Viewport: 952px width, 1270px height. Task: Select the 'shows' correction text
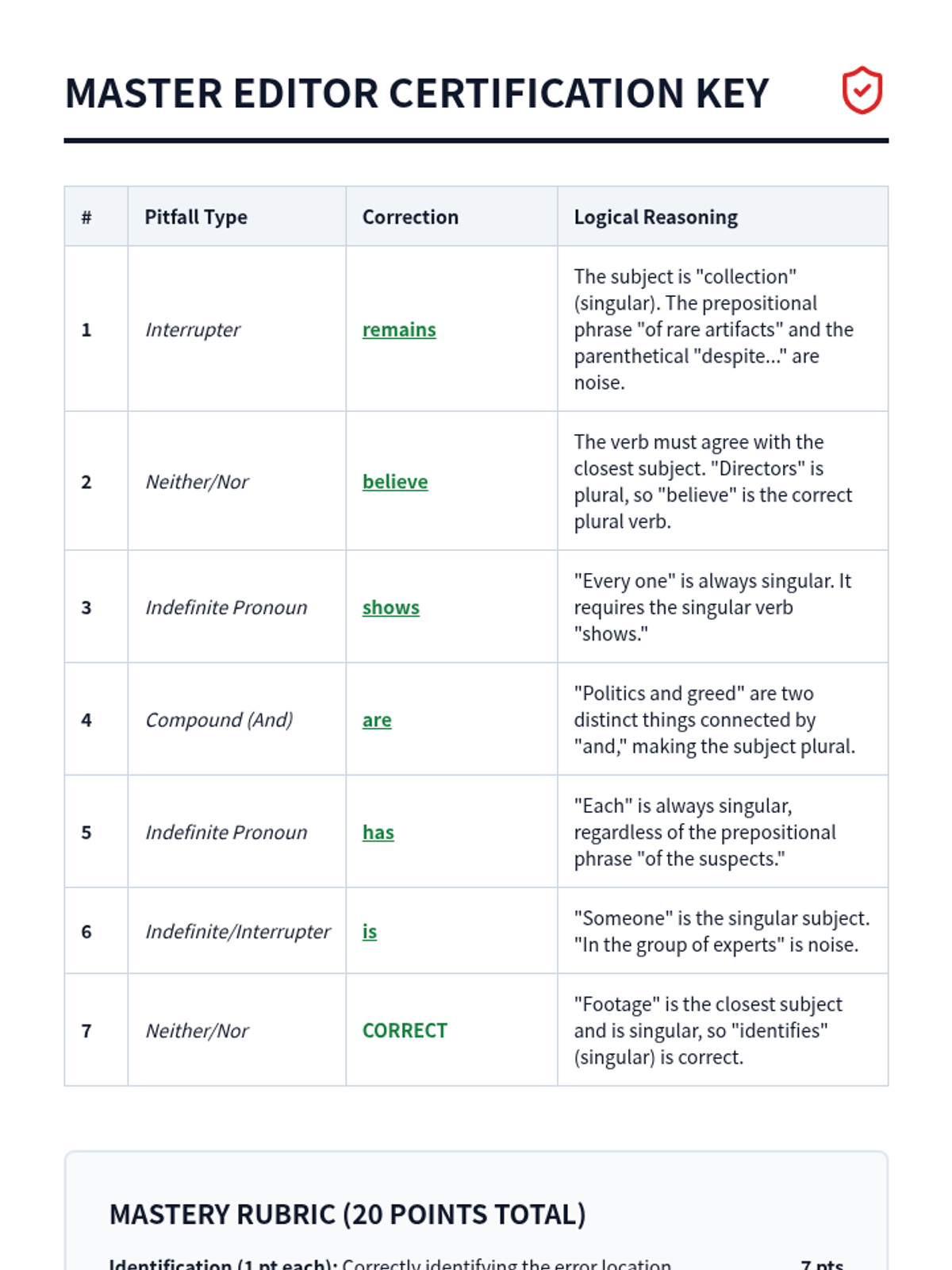[391, 607]
